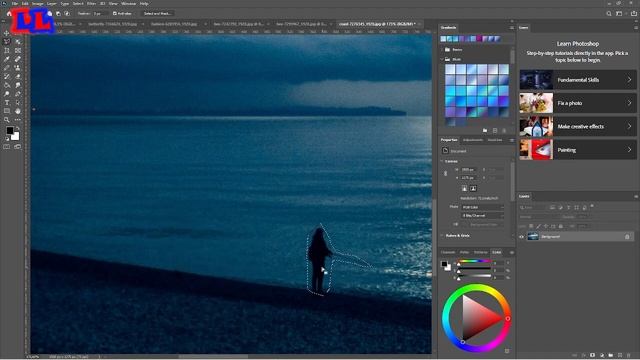The height and width of the screenshot is (360, 640).
Task: Select the Paint Bucket tool
Action: pos(7,85)
